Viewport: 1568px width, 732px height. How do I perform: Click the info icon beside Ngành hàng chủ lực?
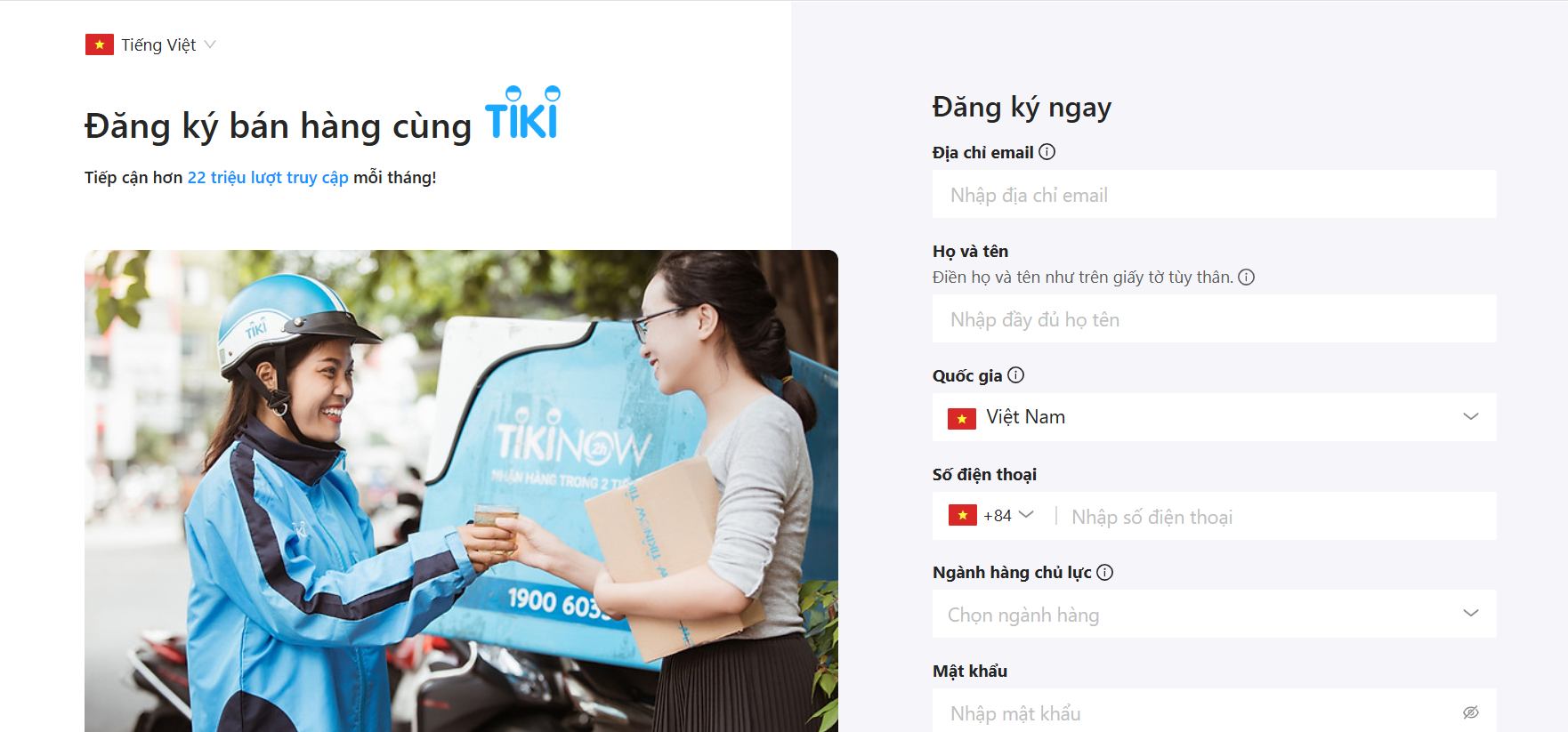[x=1104, y=573]
